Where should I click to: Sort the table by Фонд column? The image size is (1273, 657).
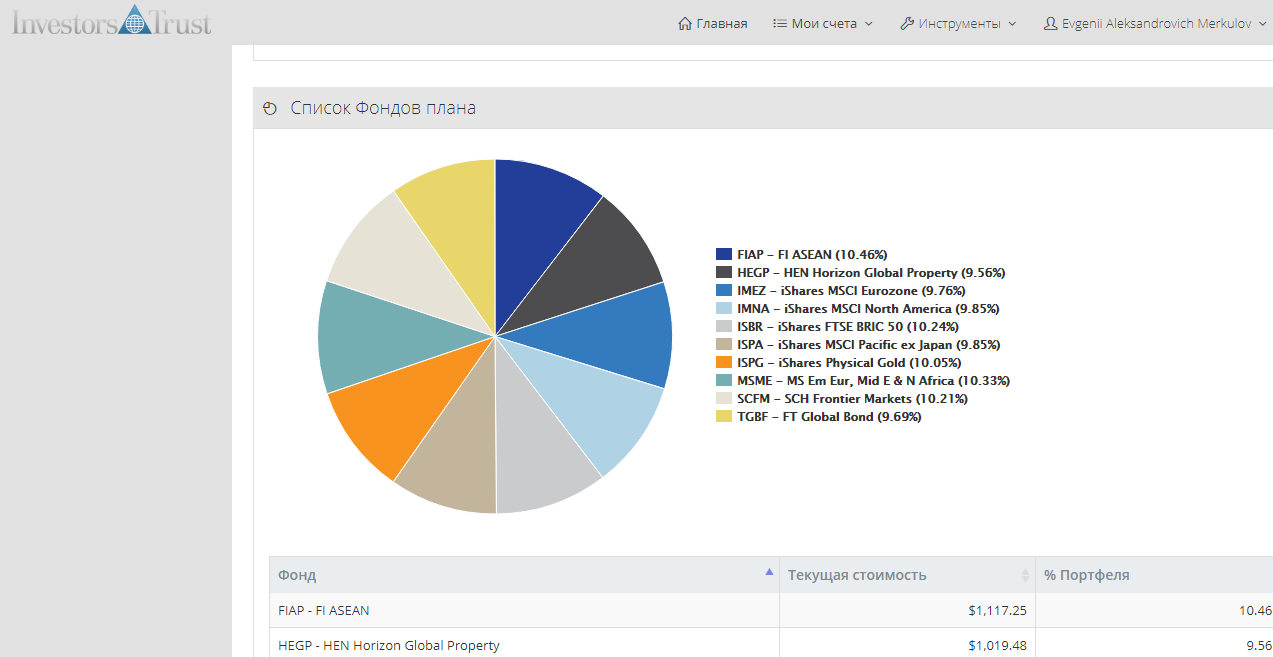click(x=524, y=575)
